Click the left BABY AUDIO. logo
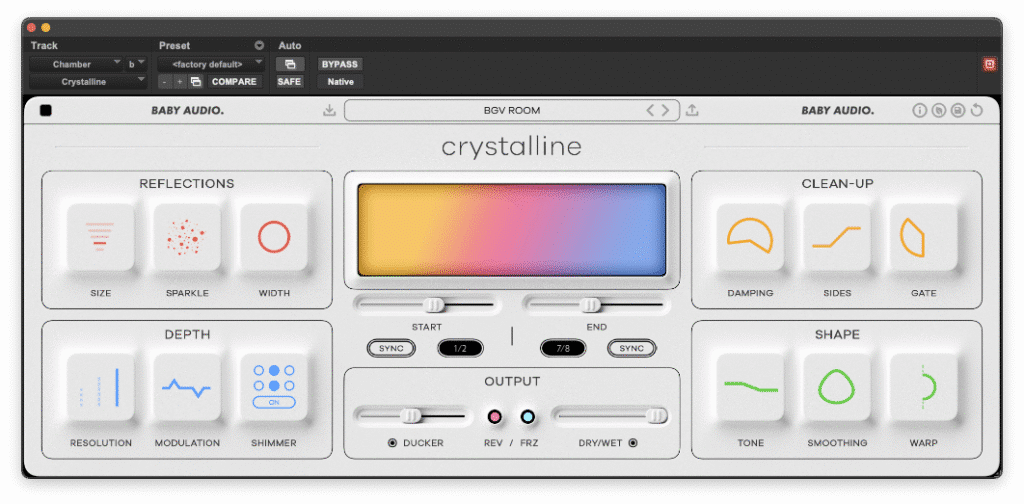The image size is (1024, 504). pos(187,110)
